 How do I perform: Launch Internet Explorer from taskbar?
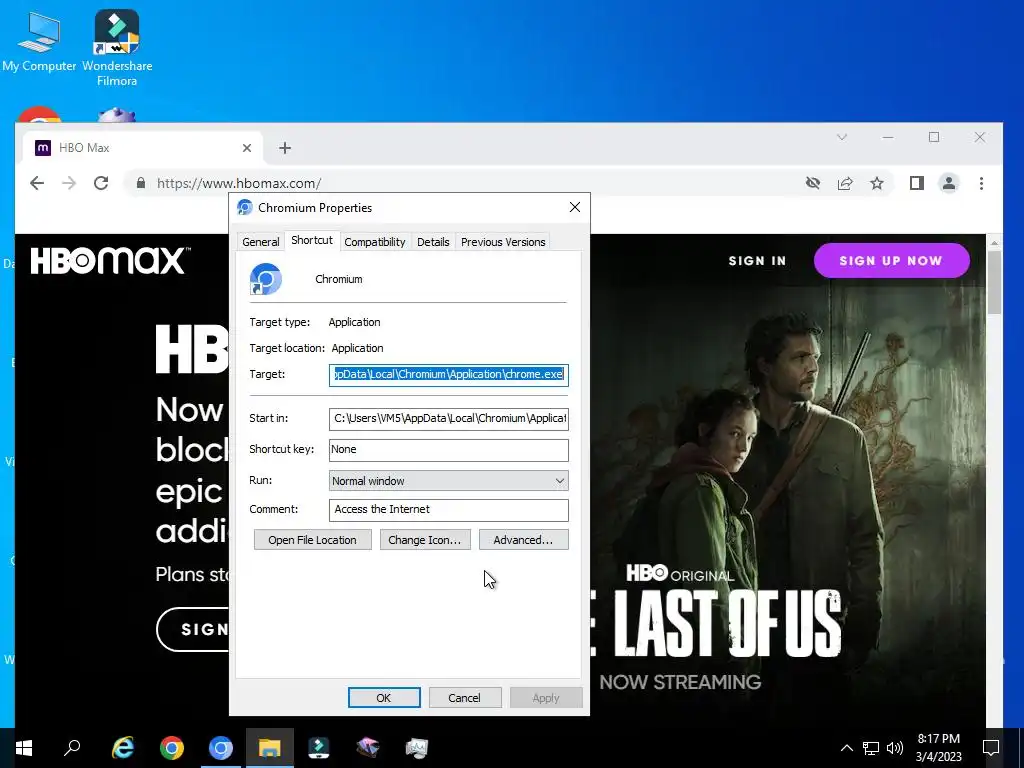[x=123, y=748]
